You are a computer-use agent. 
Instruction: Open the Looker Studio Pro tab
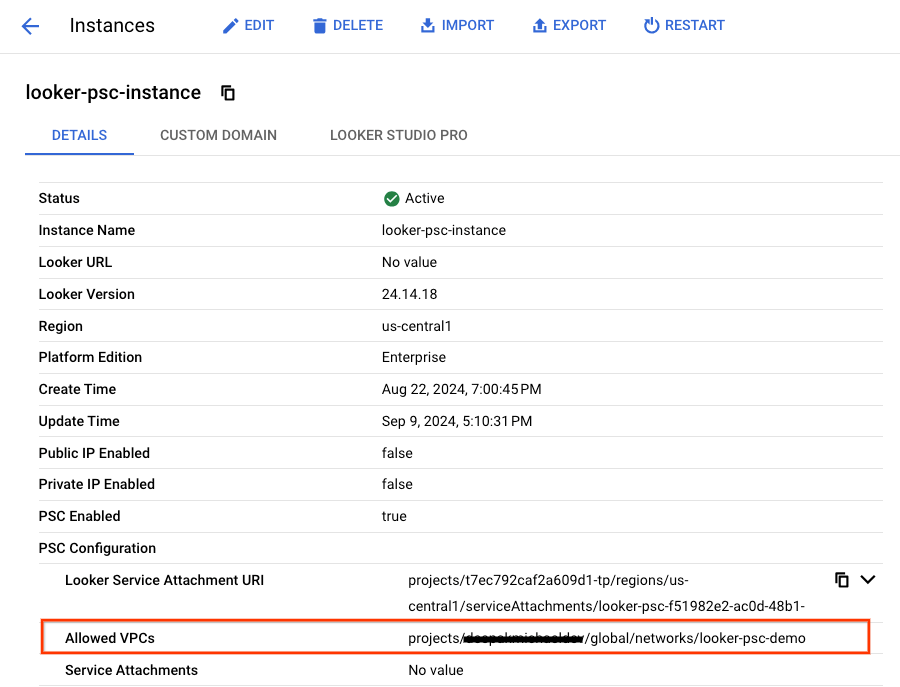coord(398,135)
